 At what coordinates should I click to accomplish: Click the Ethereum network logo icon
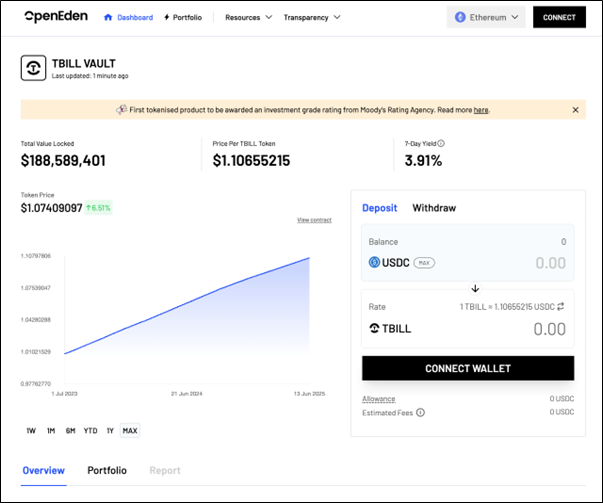pyautogui.click(x=460, y=17)
